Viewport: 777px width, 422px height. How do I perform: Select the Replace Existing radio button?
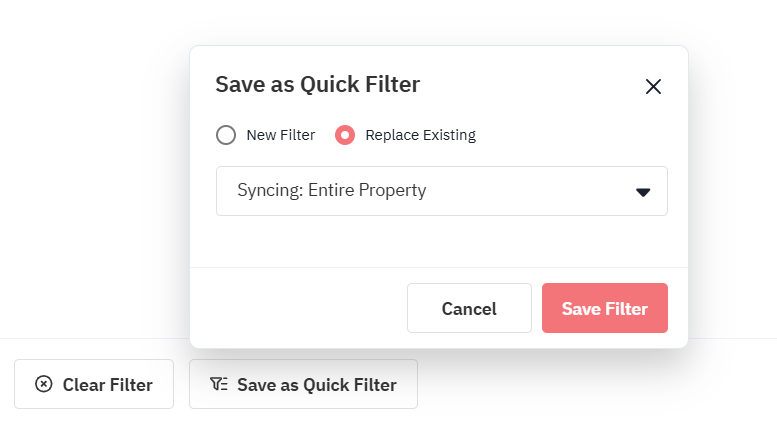pos(345,135)
